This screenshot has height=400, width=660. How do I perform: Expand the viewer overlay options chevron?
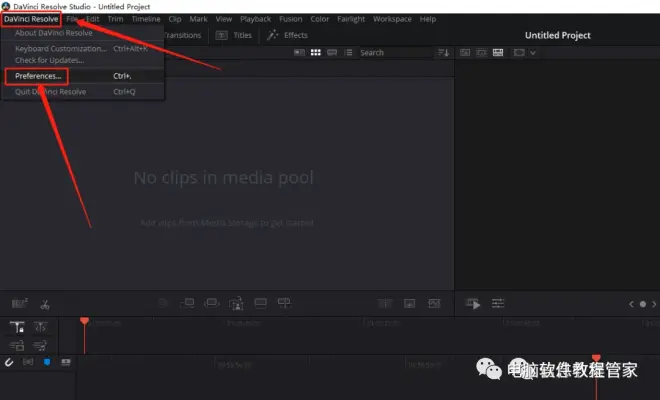(x=533, y=53)
